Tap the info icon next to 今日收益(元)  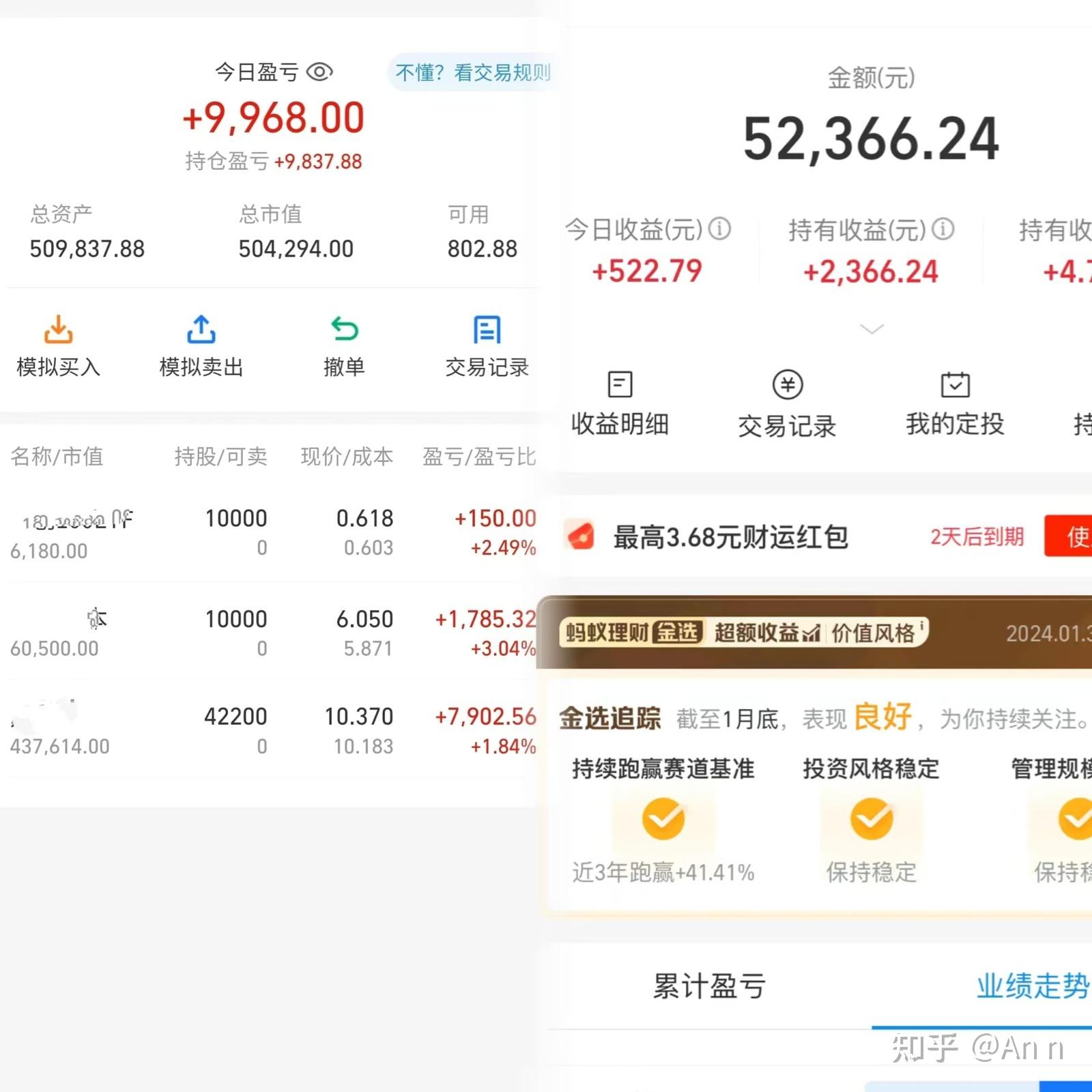721,230
